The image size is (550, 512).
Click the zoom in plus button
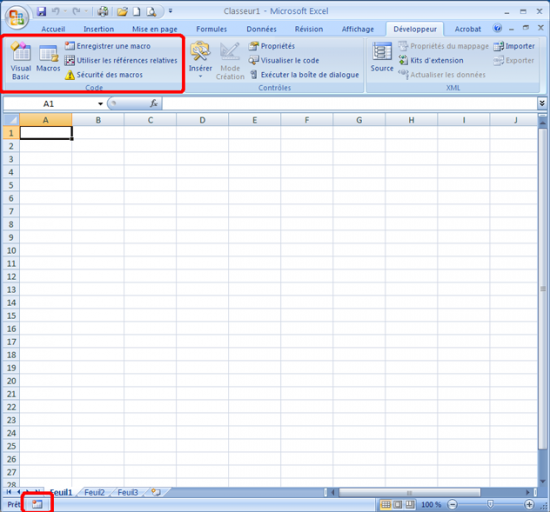(529, 505)
